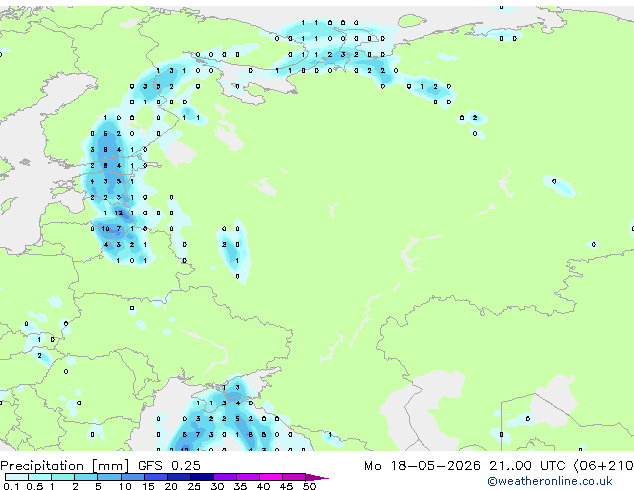The width and height of the screenshot is (634, 490).
Task: Select the 2–5 mm legend color swatch
Action: (86, 477)
